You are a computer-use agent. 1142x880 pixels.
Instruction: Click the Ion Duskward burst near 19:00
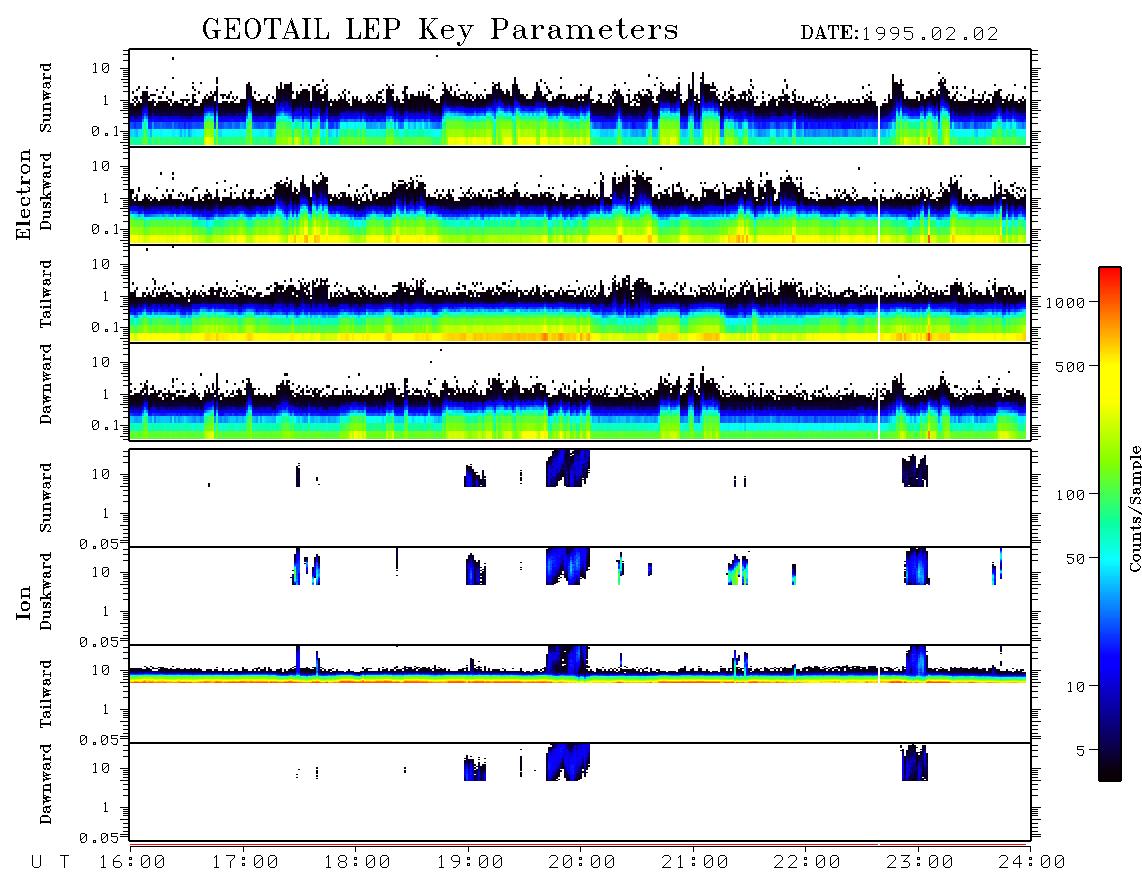tap(475, 570)
